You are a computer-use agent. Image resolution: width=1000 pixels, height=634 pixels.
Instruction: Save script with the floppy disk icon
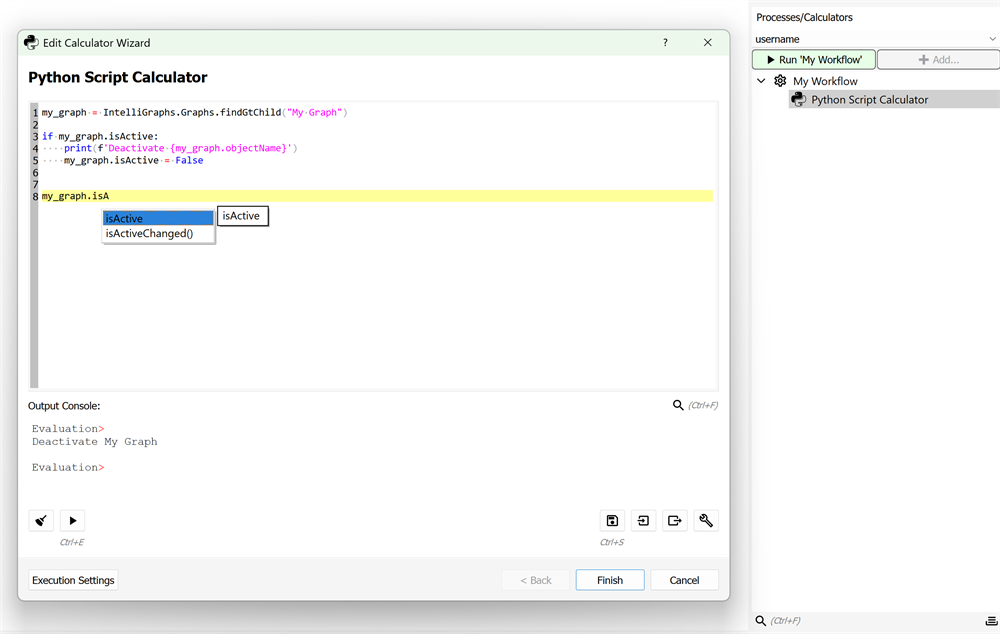[612, 520]
